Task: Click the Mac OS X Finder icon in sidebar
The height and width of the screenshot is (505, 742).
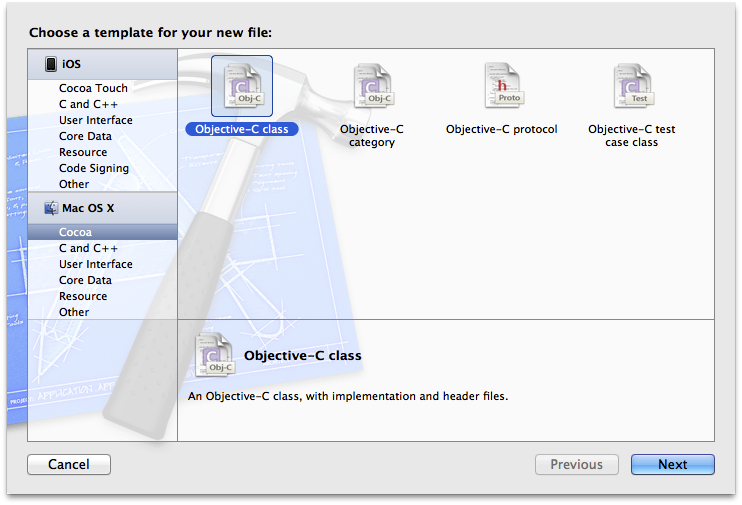Action: tap(51, 208)
